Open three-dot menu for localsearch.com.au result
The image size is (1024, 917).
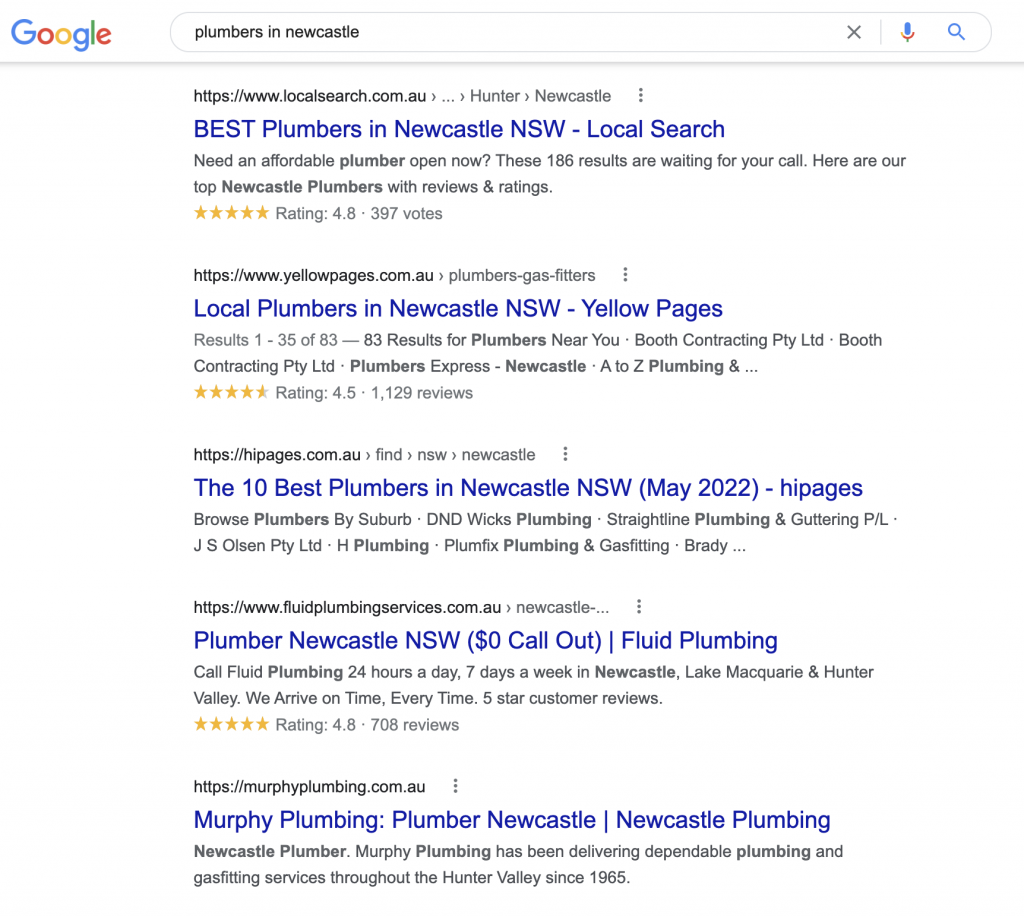(641, 95)
